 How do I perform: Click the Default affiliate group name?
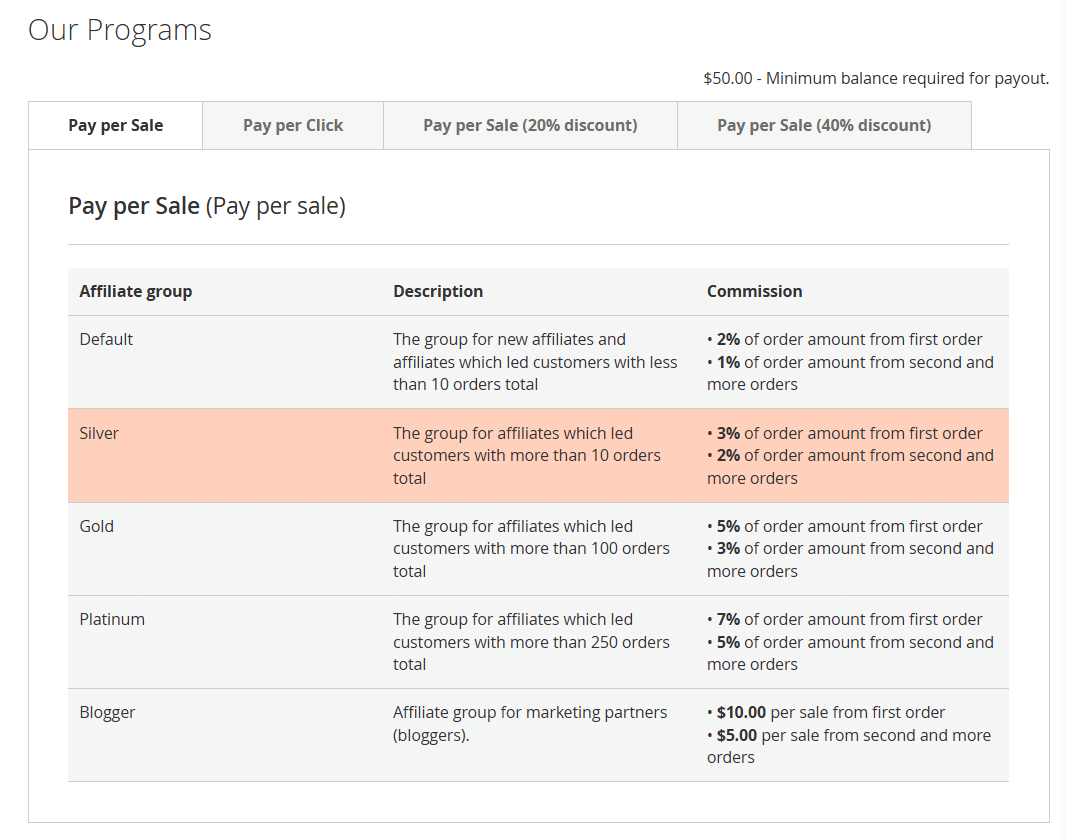pos(106,339)
